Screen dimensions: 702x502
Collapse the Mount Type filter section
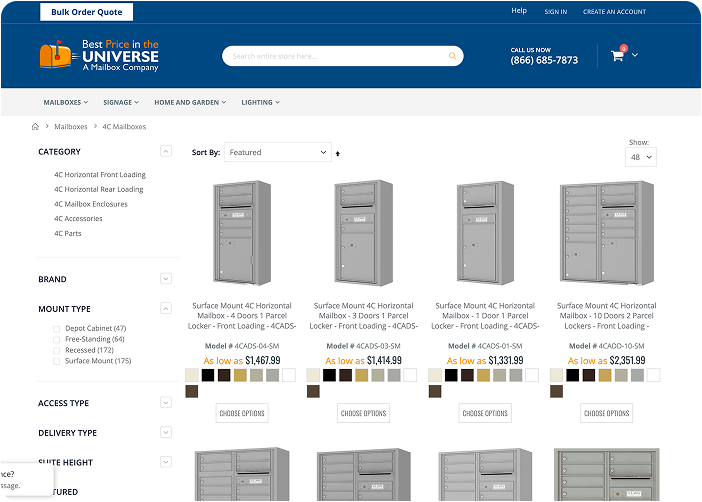pos(165,309)
